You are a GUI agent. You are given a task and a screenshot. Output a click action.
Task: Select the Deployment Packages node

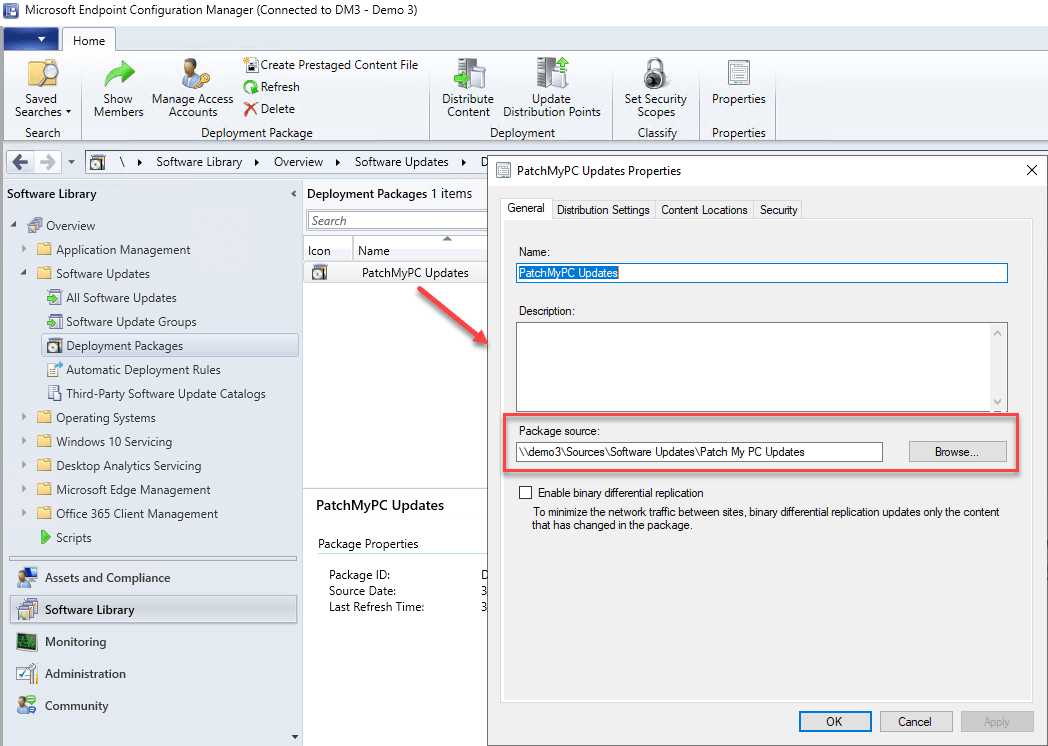pos(170,346)
